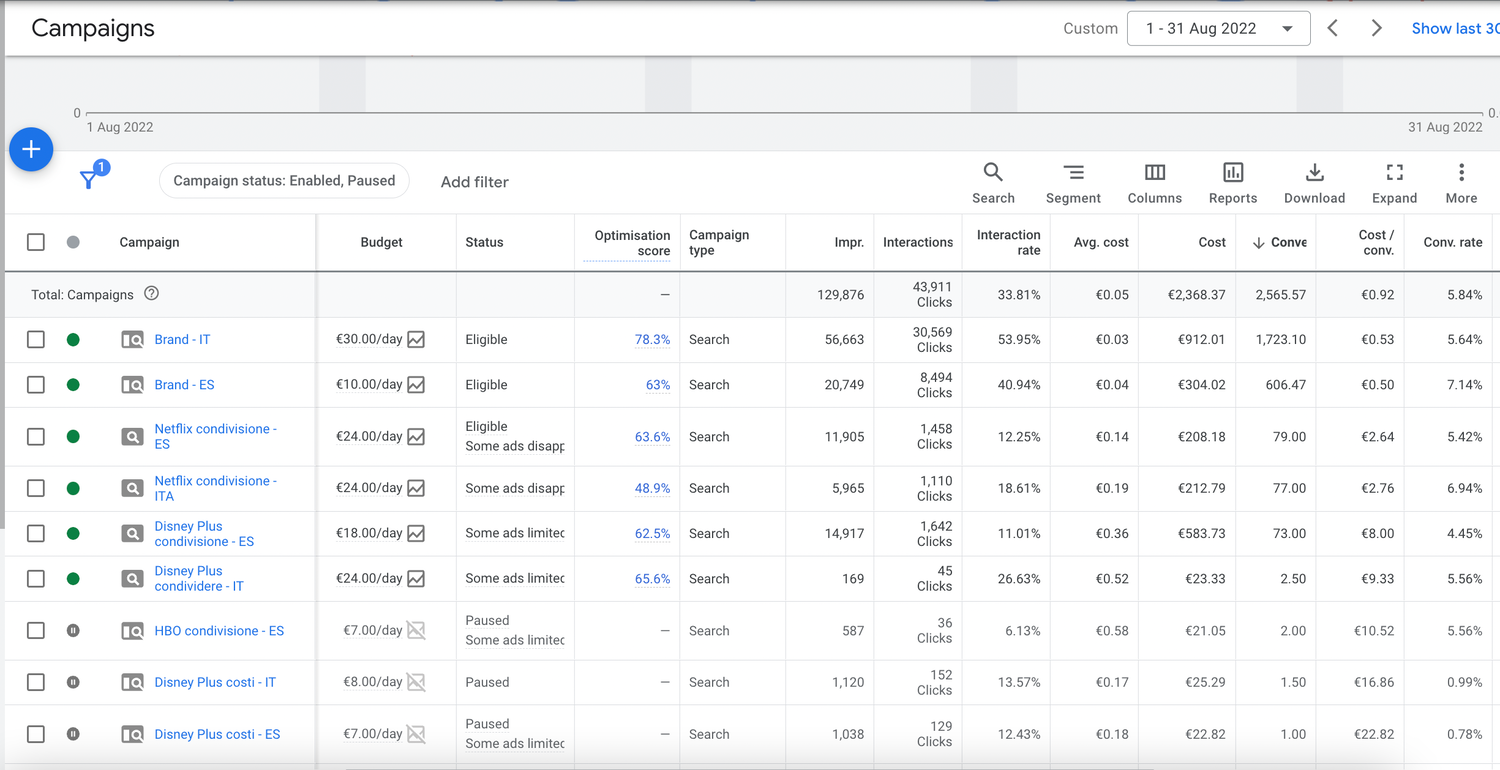The width and height of the screenshot is (1500, 770).
Task: Click the green status dot for Brand - IT
Action: (x=73, y=340)
